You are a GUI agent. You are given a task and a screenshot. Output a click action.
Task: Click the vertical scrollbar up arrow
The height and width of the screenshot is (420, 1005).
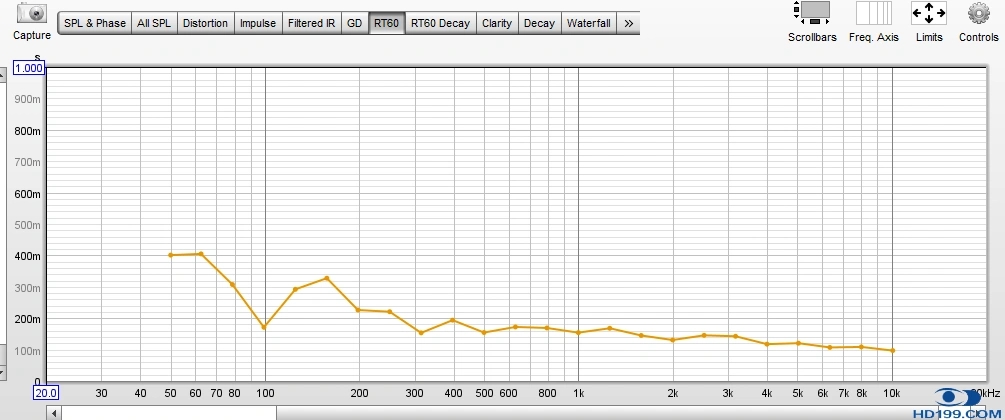coord(3,74)
